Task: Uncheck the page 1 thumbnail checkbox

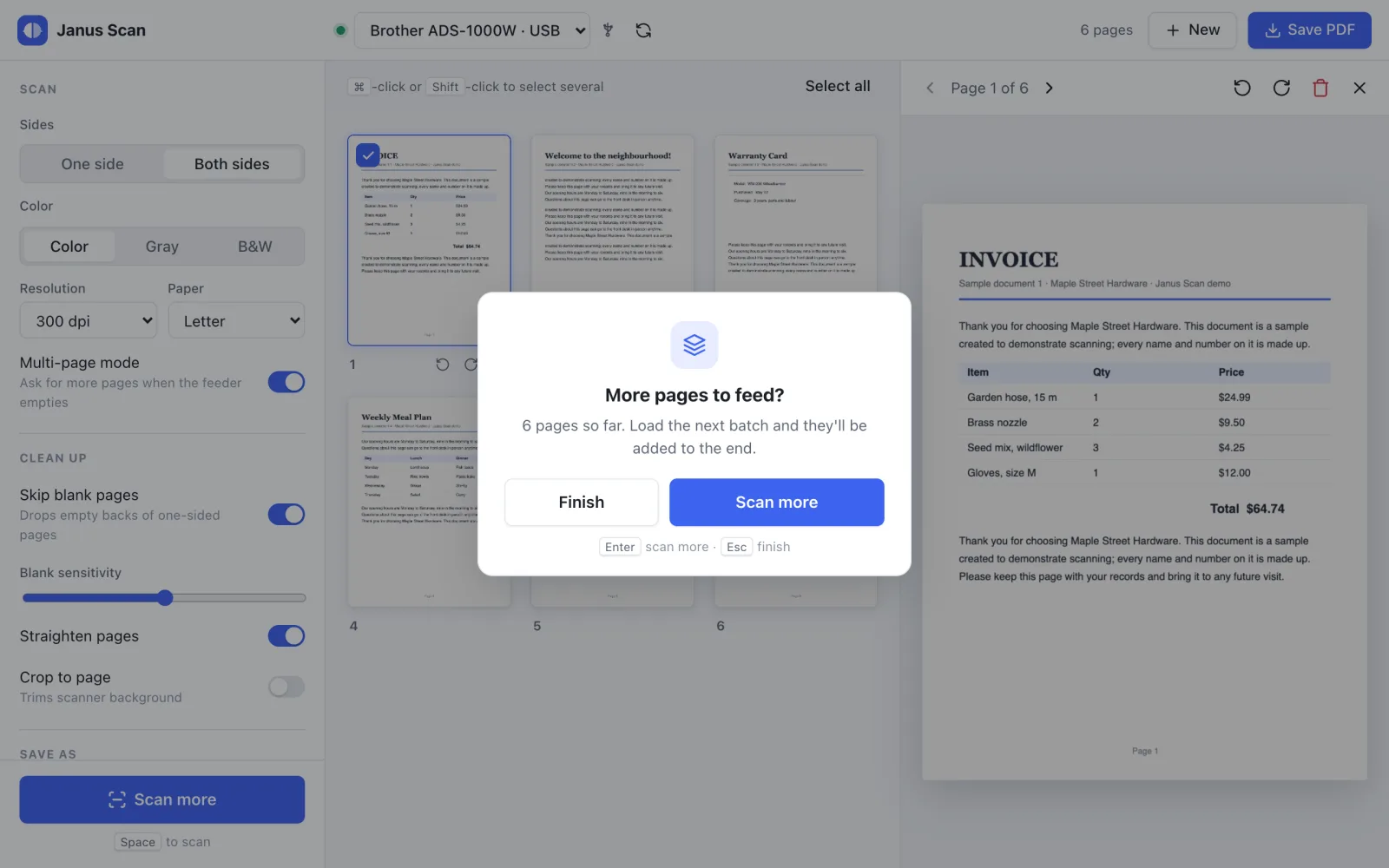Action: tap(368, 155)
